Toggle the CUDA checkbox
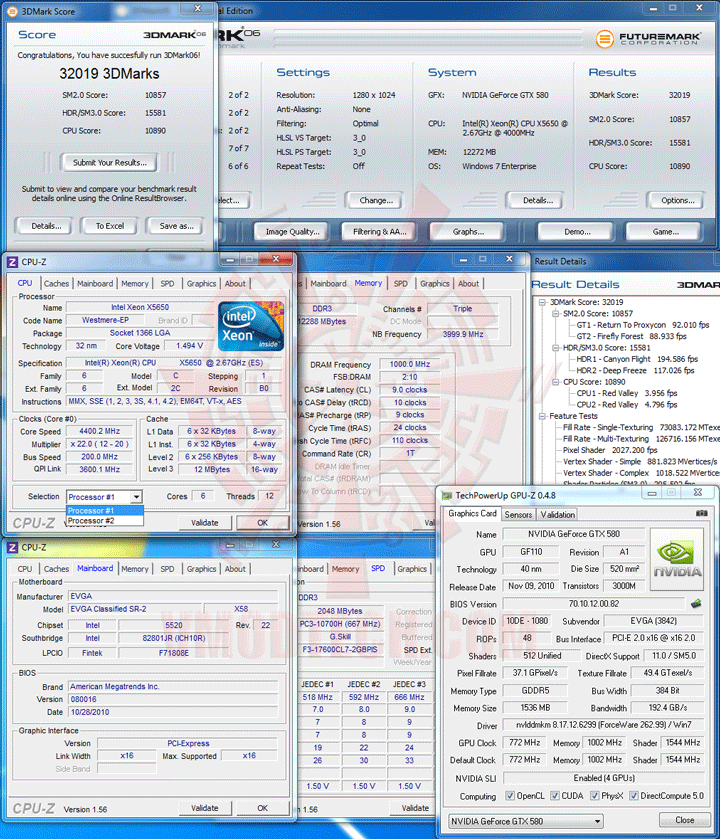This screenshot has width=720, height=839. [555, 796]
